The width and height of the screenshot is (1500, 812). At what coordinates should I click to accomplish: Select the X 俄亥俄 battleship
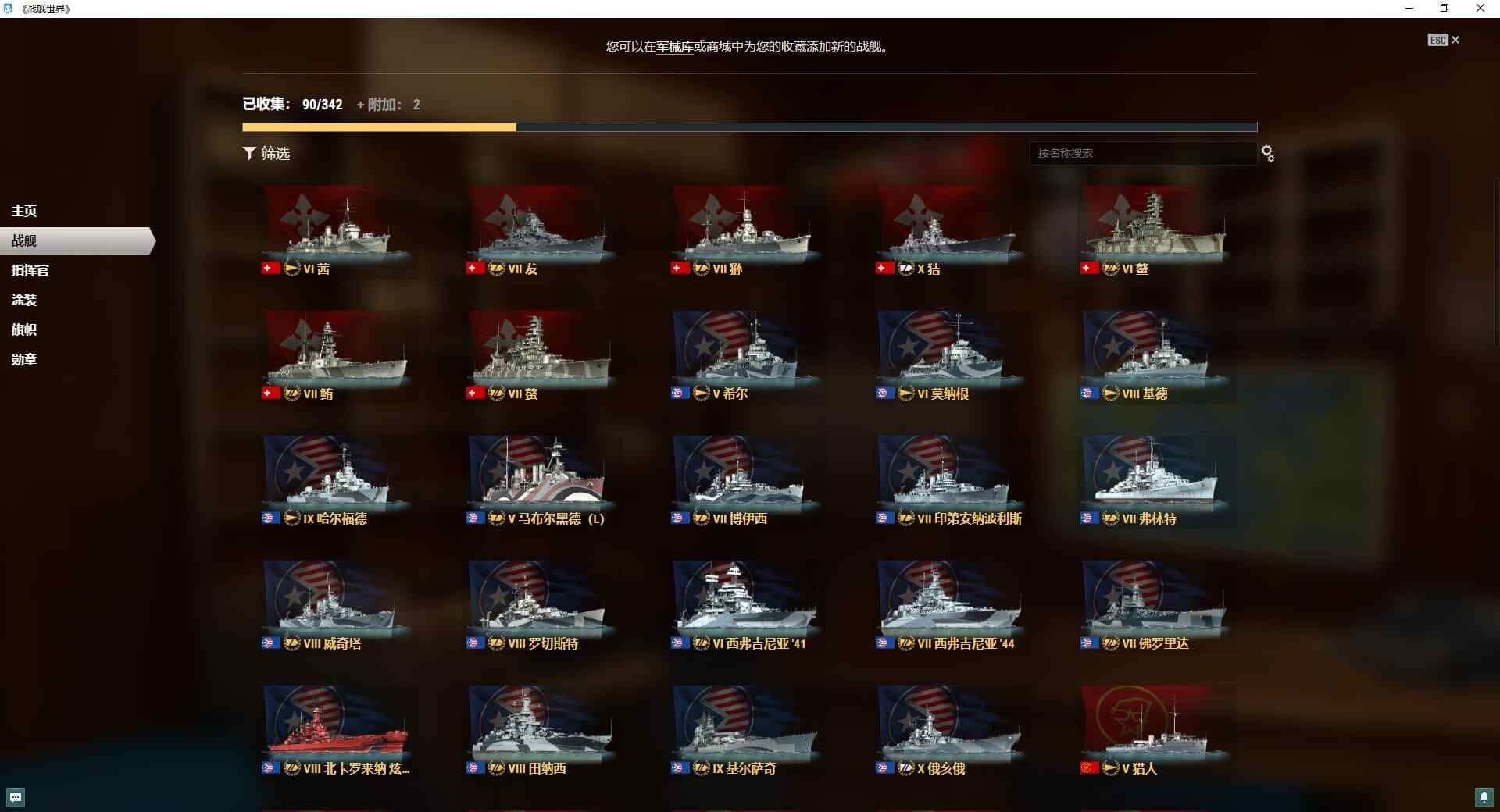(952, 730)
